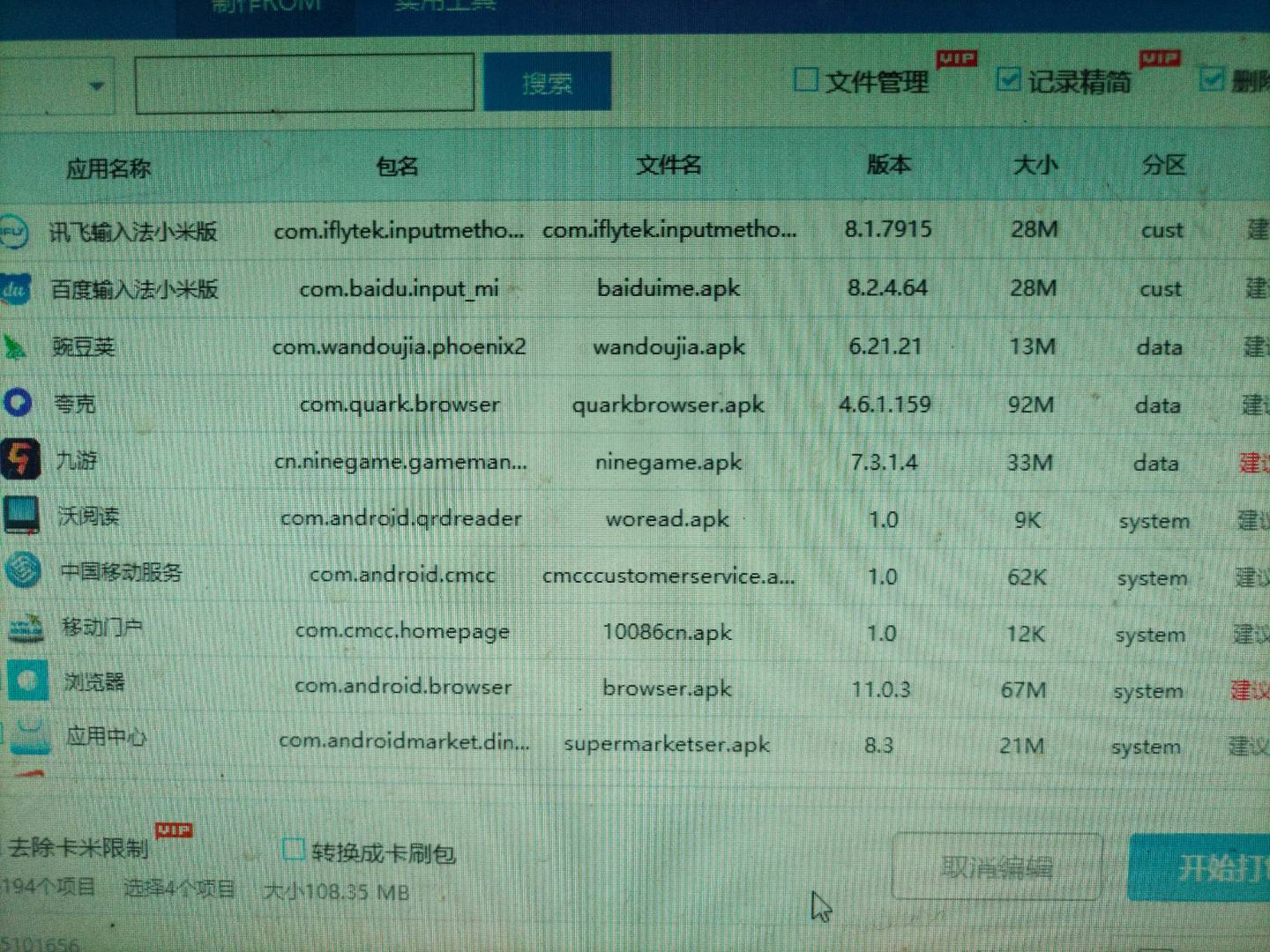
Task: Select the 夸克 name text
Action: 75,404
